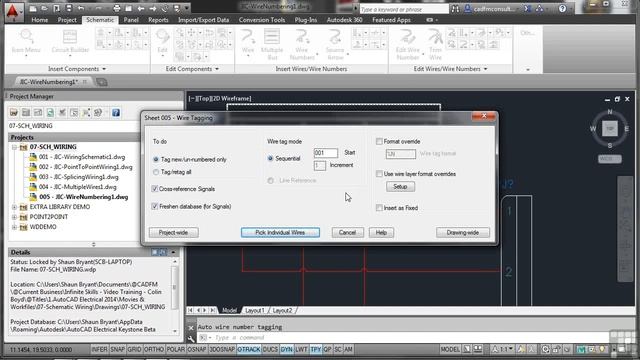Viewport: 640px width, 360px height.
Task: Click Next Project Drawing right arrow icon
Action: point(153,8)
